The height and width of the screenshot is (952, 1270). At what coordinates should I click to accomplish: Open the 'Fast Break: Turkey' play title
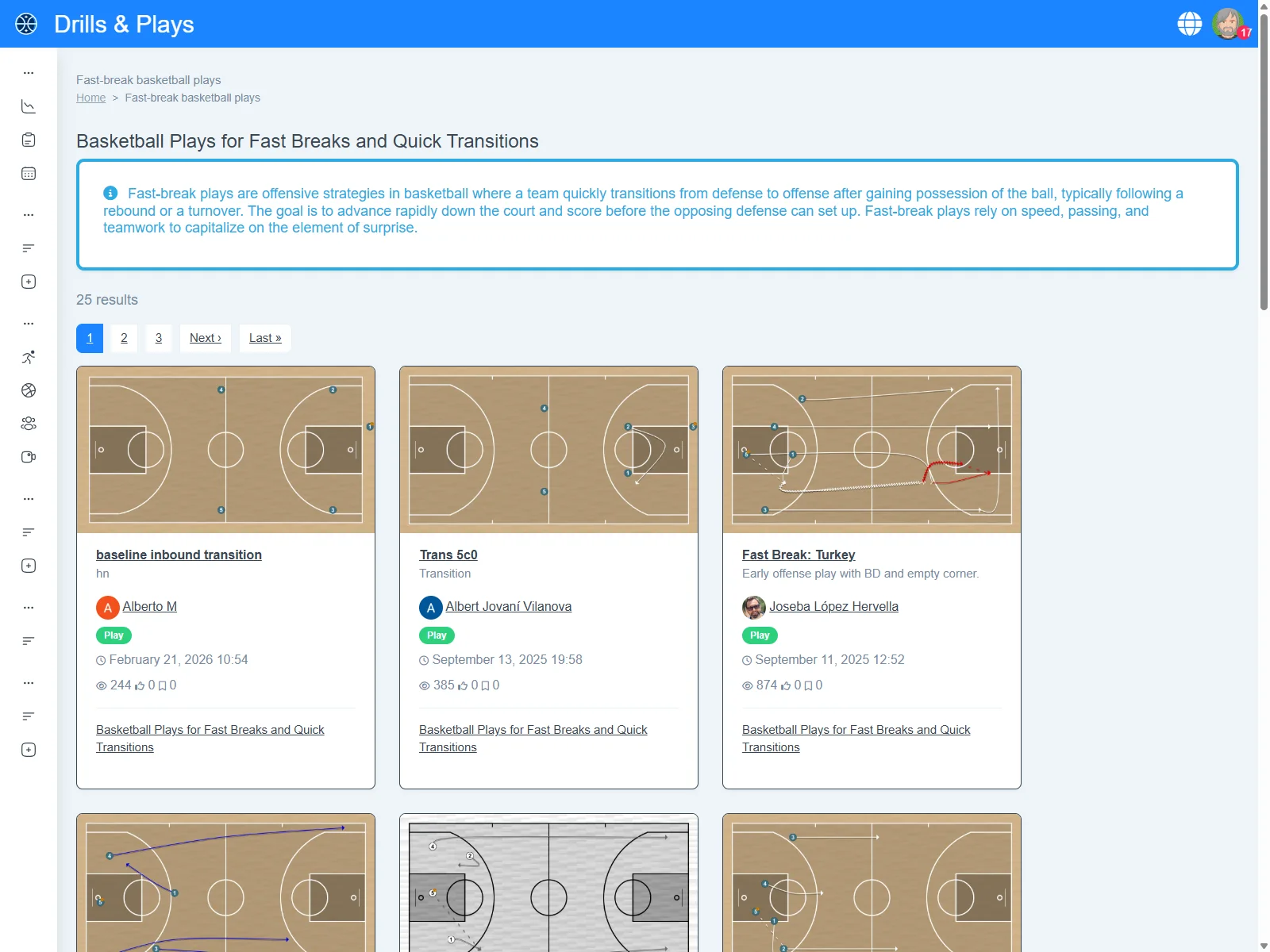click(799, 555)
